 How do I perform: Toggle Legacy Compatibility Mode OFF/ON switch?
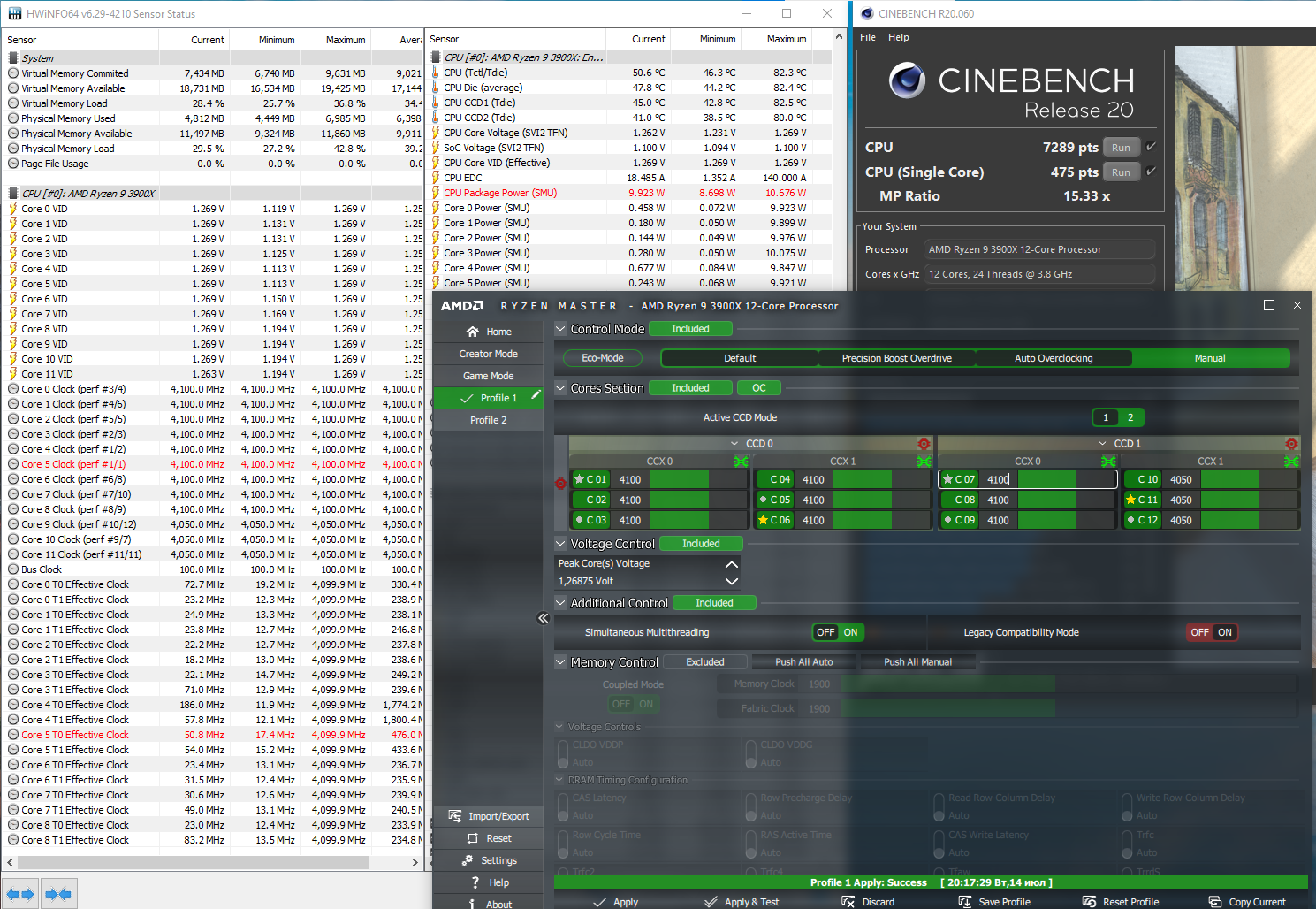1212,632
